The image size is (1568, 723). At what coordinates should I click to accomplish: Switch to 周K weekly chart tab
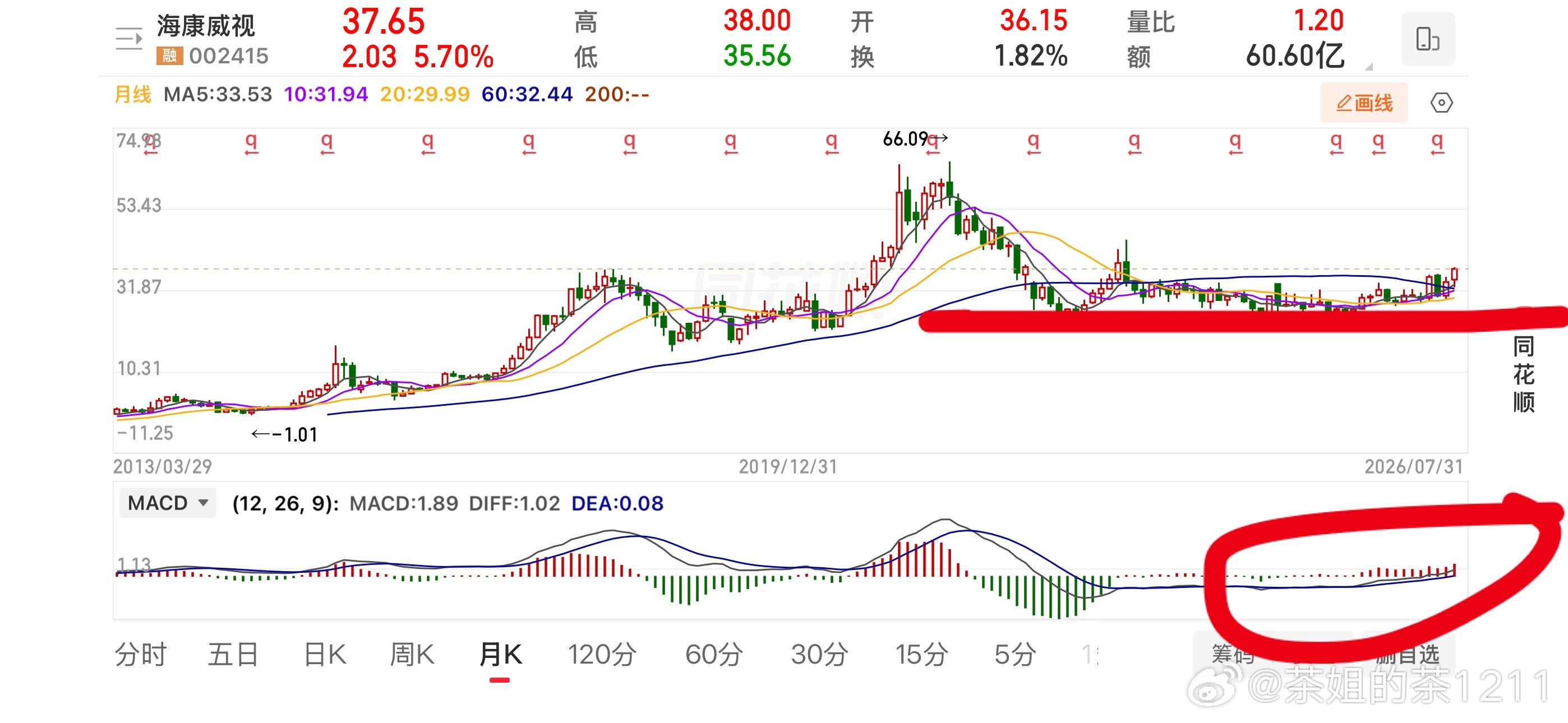pos(412,655)
